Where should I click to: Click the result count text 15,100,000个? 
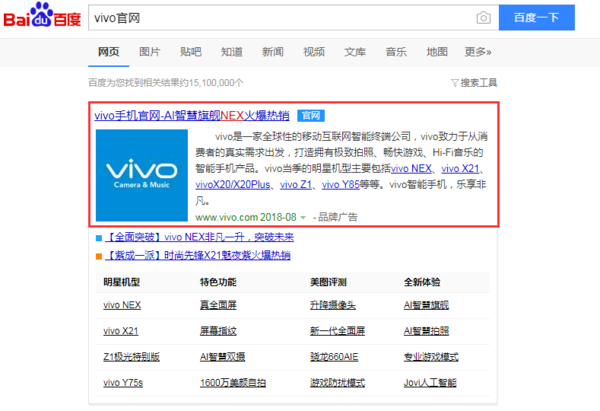(216, 83)
